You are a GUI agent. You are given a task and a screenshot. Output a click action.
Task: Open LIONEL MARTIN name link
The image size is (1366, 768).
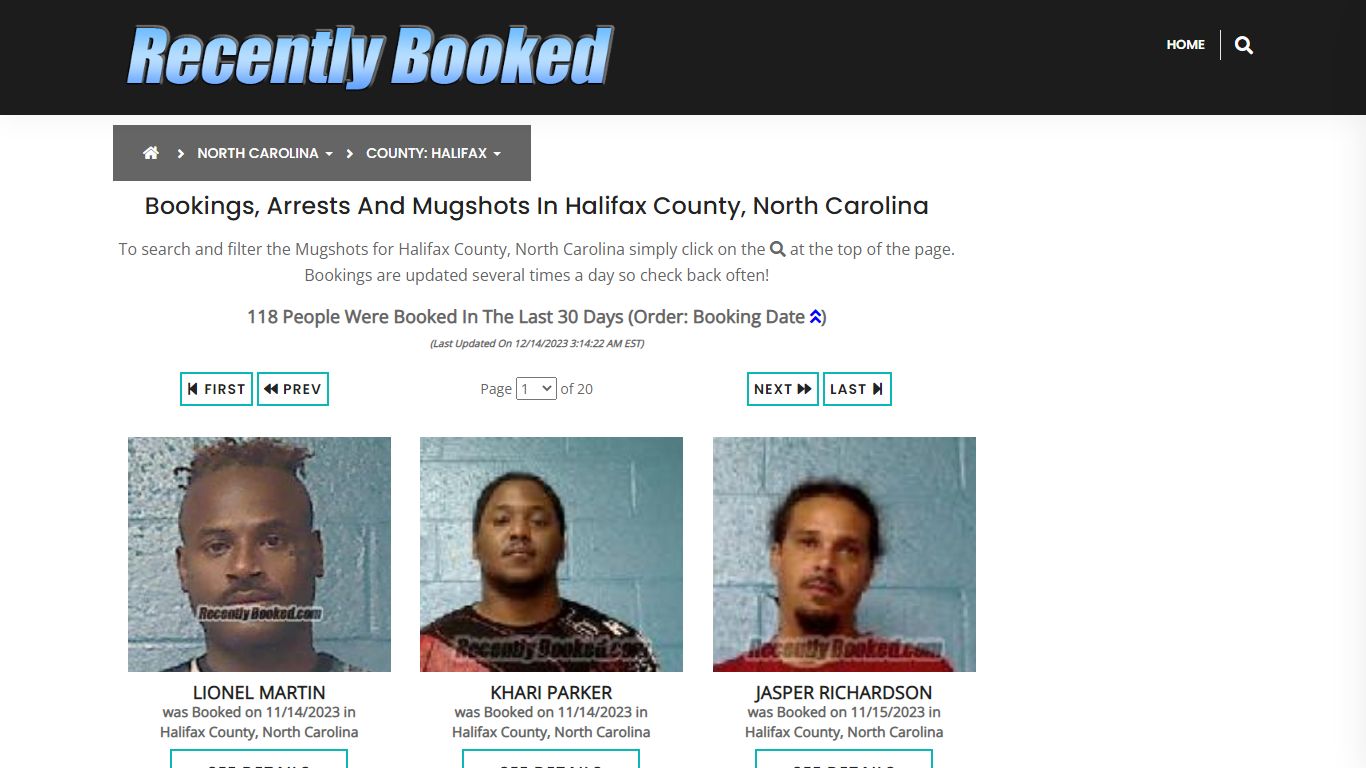tap(259, 692)
